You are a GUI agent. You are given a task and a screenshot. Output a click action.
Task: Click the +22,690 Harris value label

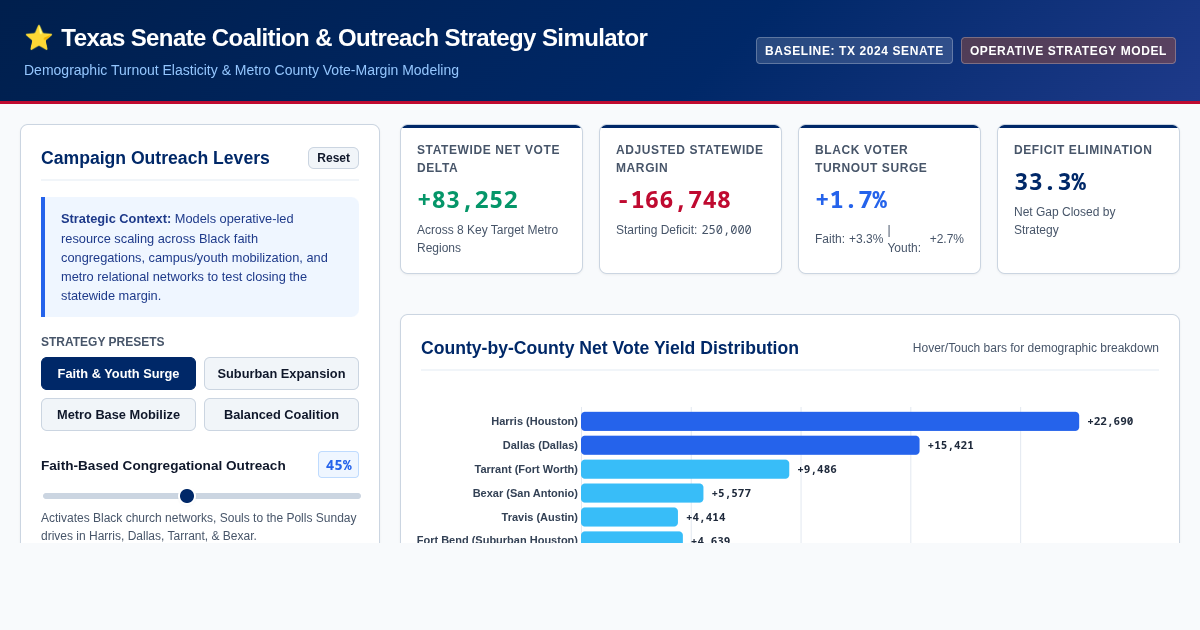click(1110, 421)
